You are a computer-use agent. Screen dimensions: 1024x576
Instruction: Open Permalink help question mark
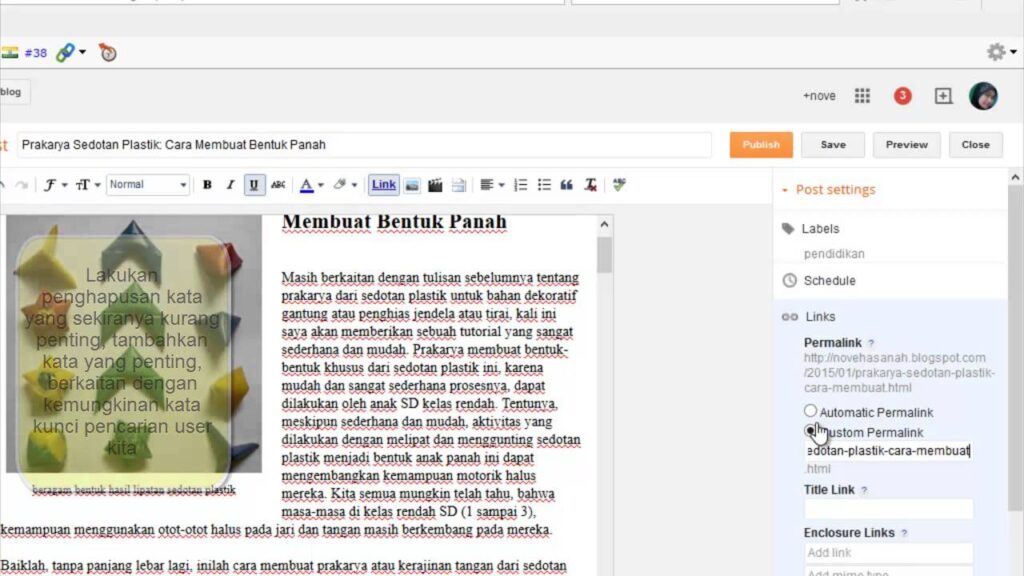pos(871,344)
